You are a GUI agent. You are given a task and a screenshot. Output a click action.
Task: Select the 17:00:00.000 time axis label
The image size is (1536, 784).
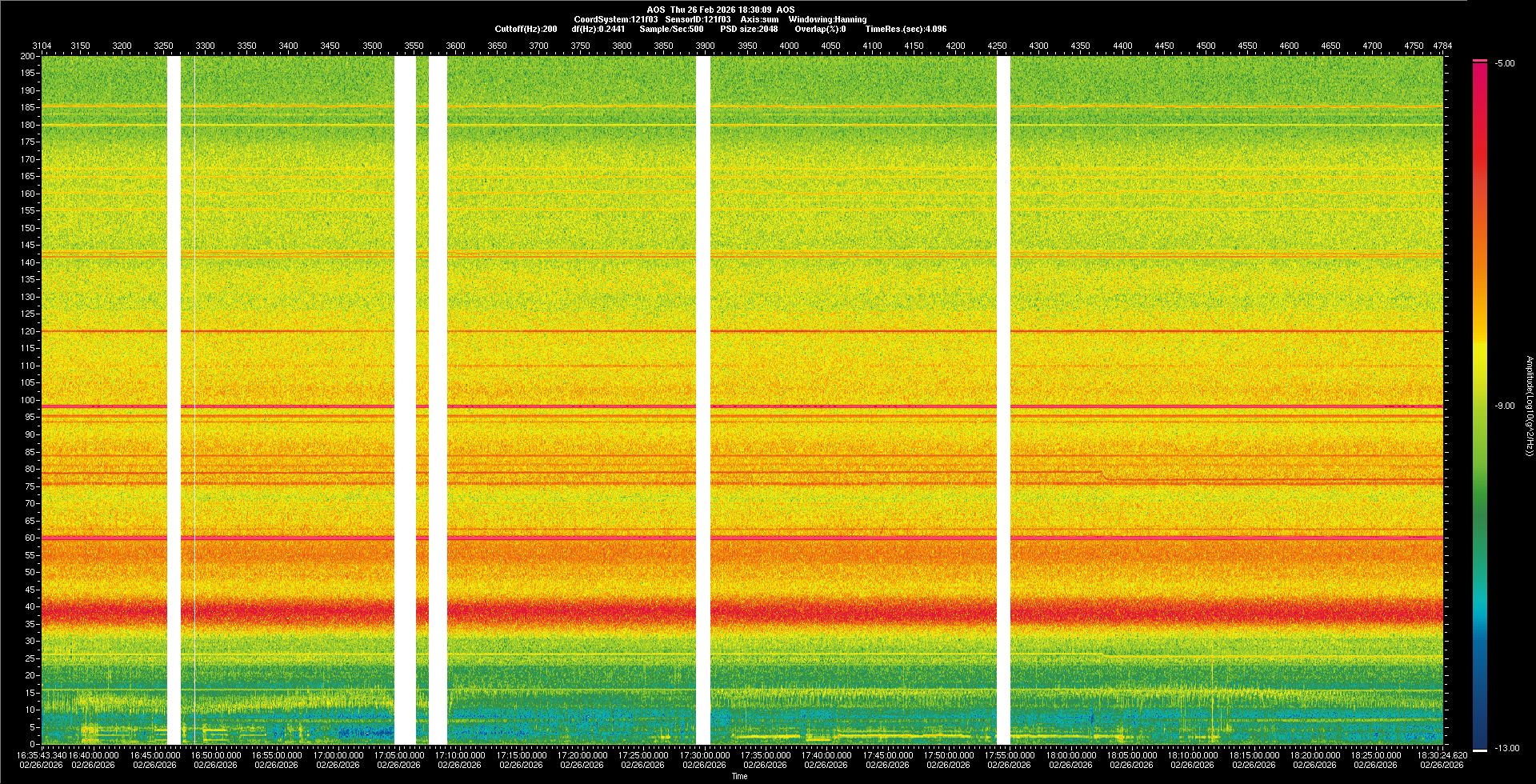[x=338, y=754]
